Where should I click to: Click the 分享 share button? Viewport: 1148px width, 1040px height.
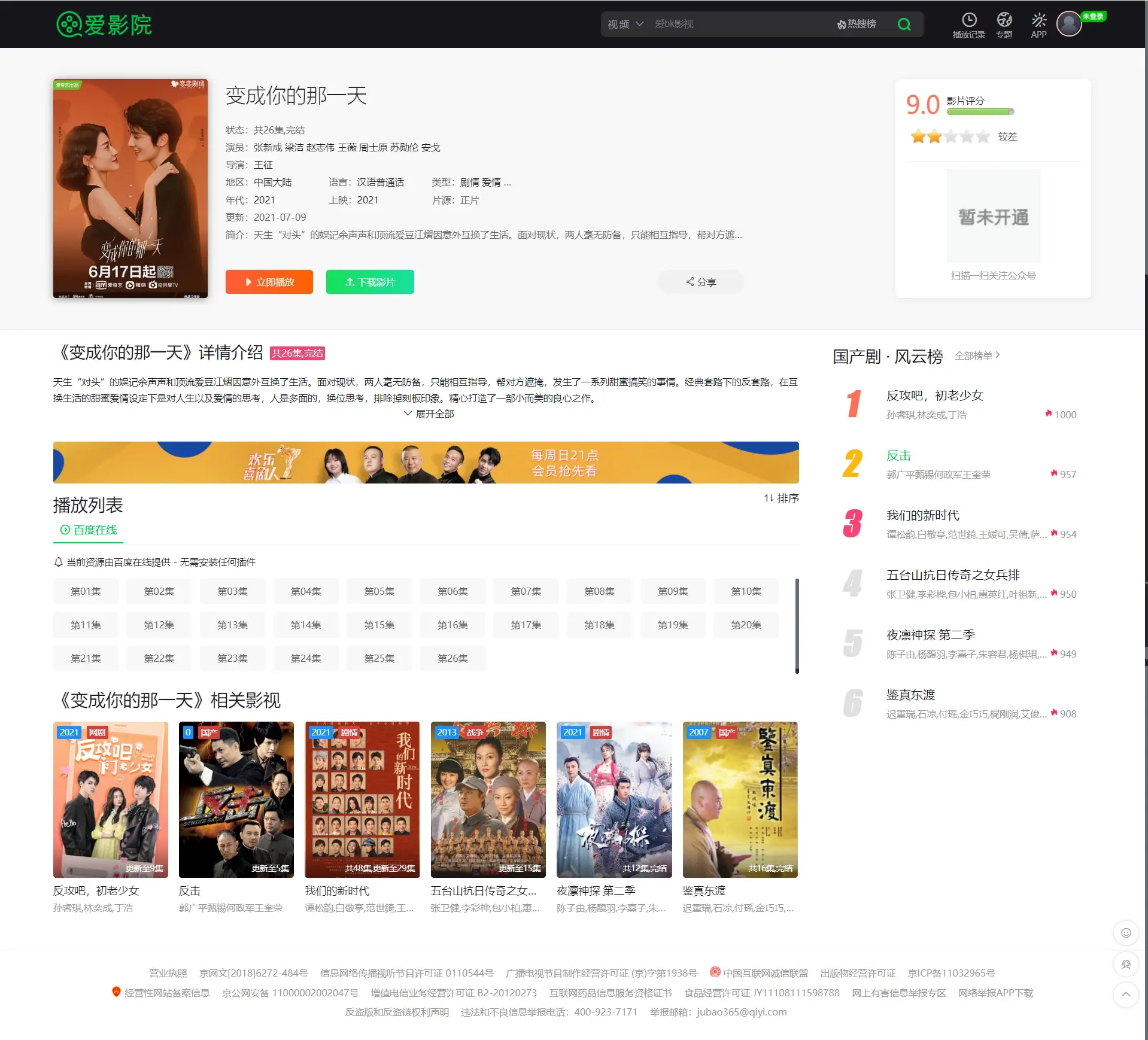tap(701, 282)
